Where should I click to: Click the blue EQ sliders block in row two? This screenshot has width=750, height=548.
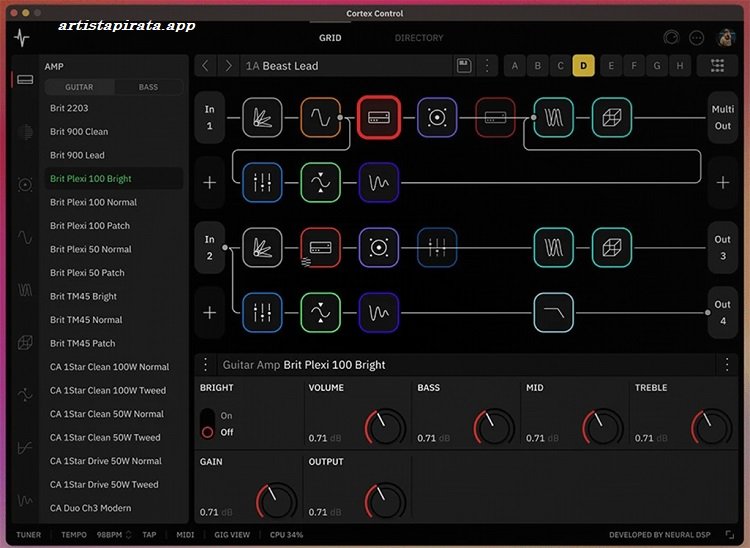click(262, 183)
